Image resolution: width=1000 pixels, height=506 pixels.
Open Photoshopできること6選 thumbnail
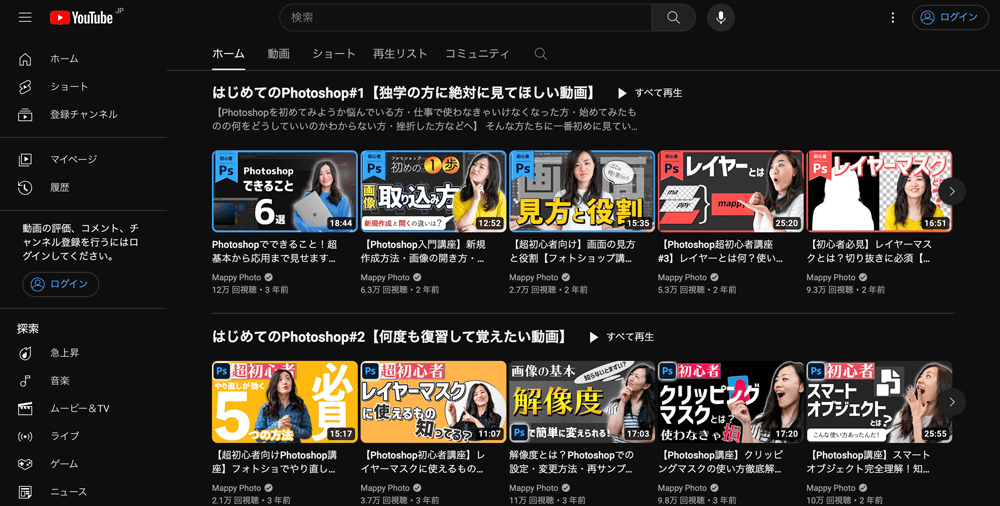click(284, 191)
